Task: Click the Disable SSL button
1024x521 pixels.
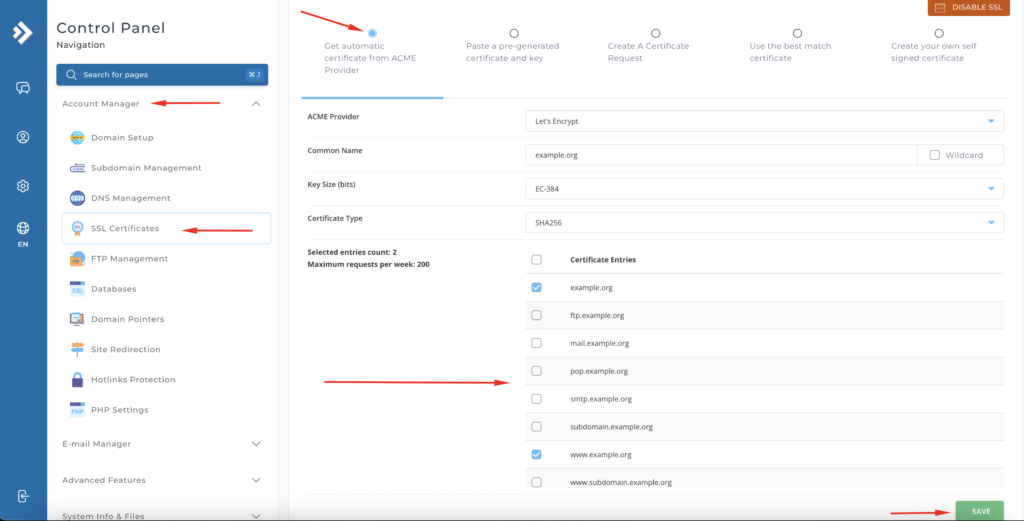Action: [x=965, y=8]
